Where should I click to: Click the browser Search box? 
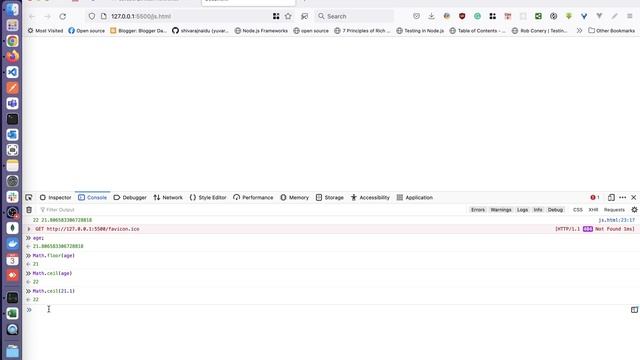point(355,16)
